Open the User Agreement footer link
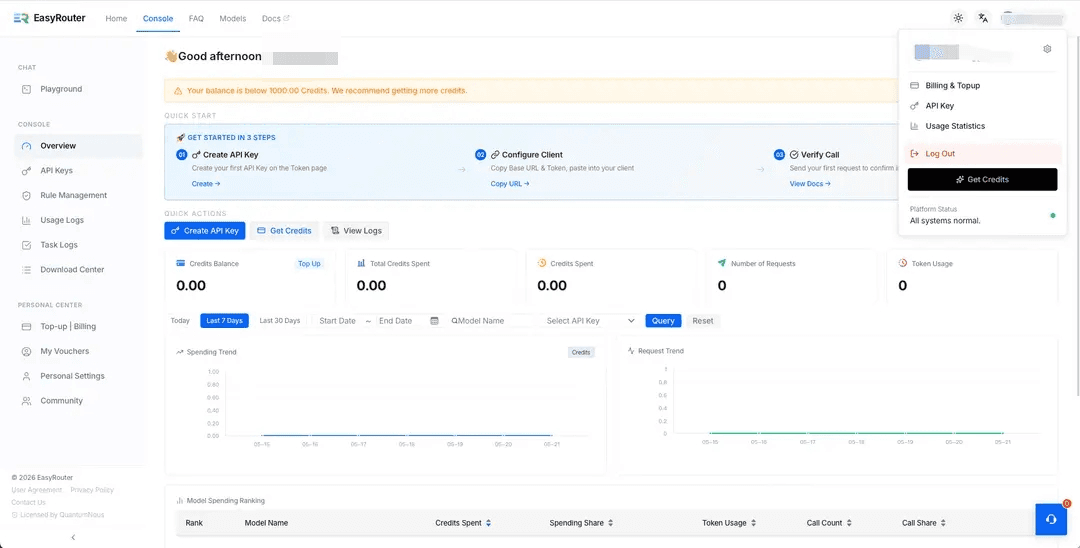This screenshot has height=548, width=1080. click(37, 490)
